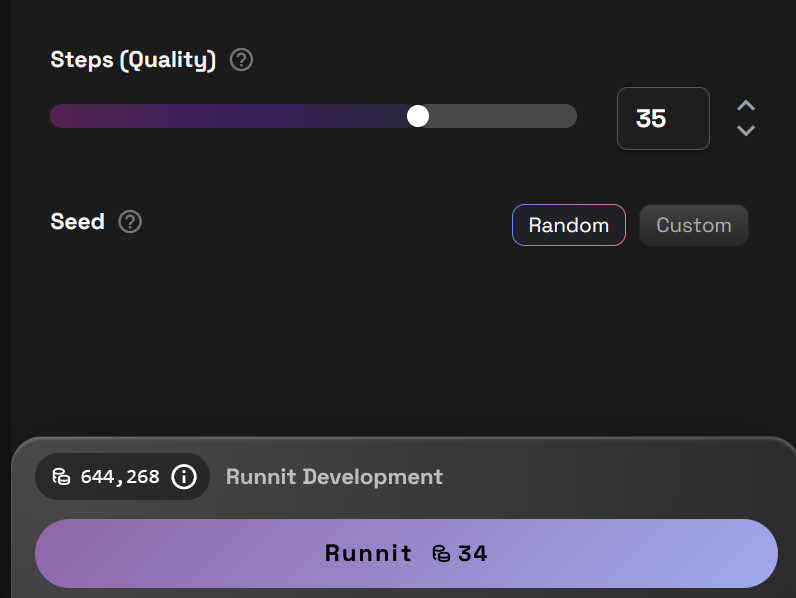Click the Seed help question mark icon
This screenshot has height=598, width=796.
click(130, 222)
